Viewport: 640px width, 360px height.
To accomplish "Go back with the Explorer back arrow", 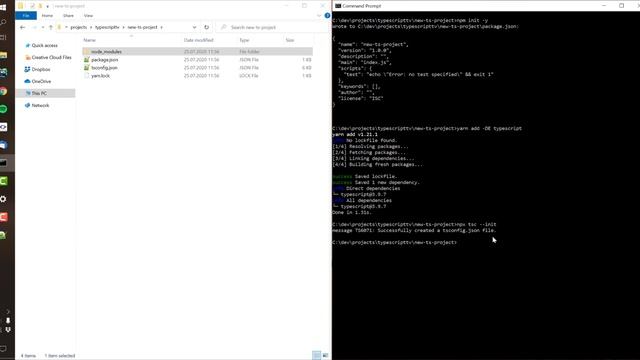I will 22,27.
